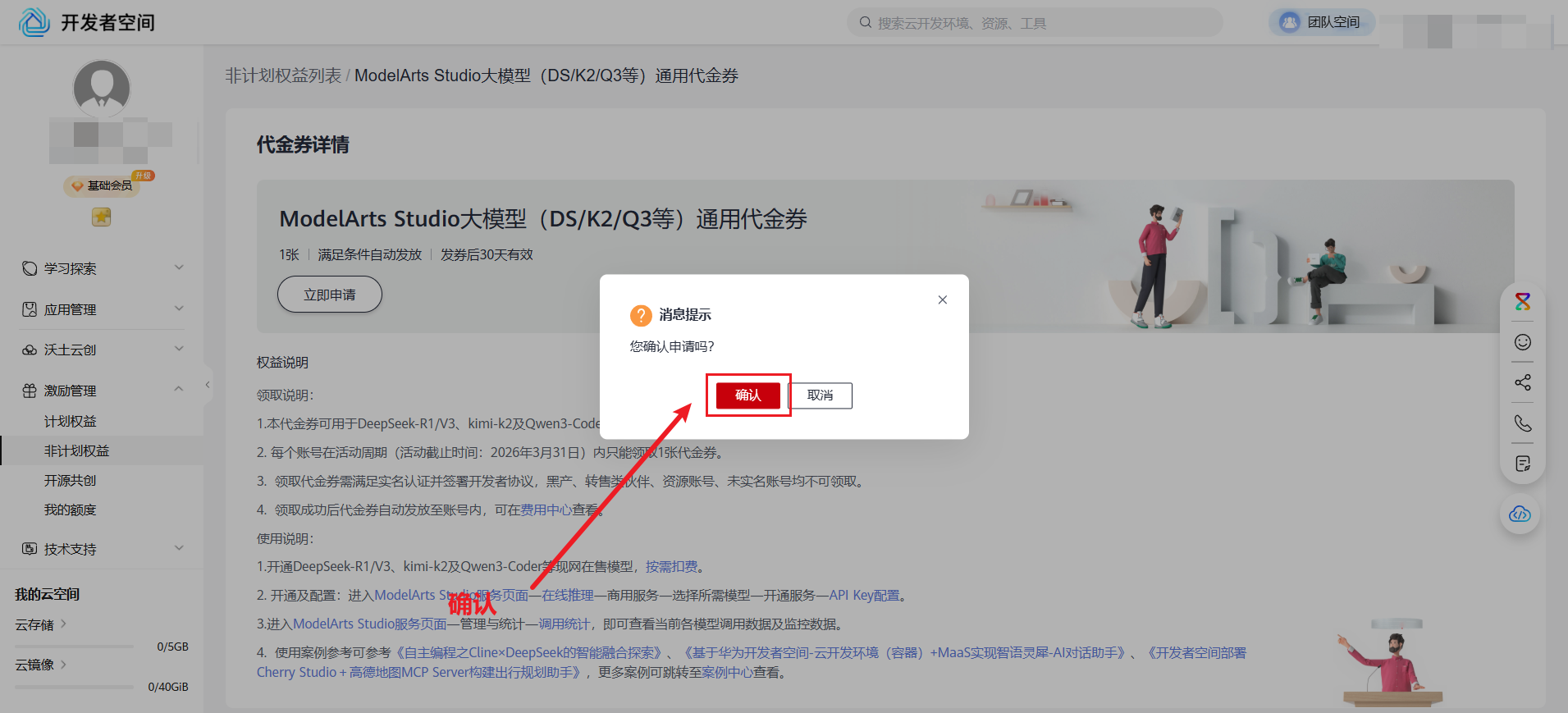Click the colorful assistant icon in right toolbar
The width and height of the screenshot is (1568, 713).
pos(1523,301)
